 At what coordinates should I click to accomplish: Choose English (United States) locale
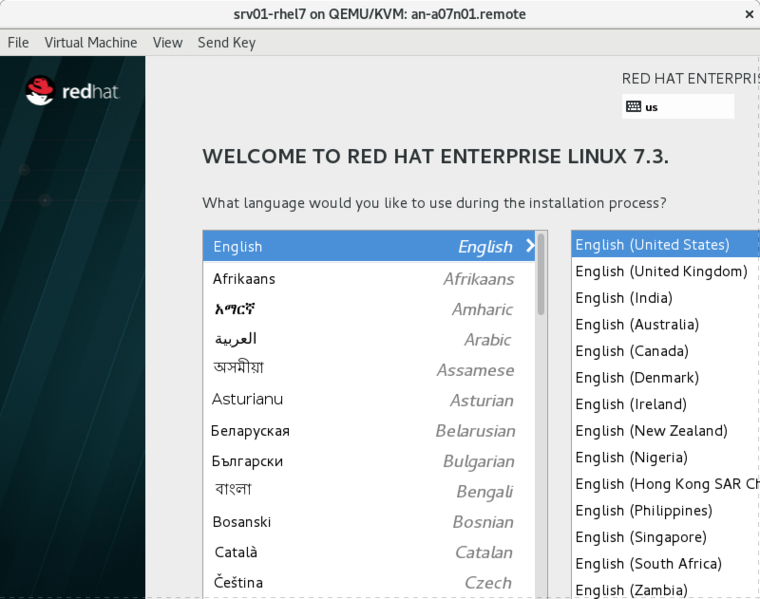652,245
